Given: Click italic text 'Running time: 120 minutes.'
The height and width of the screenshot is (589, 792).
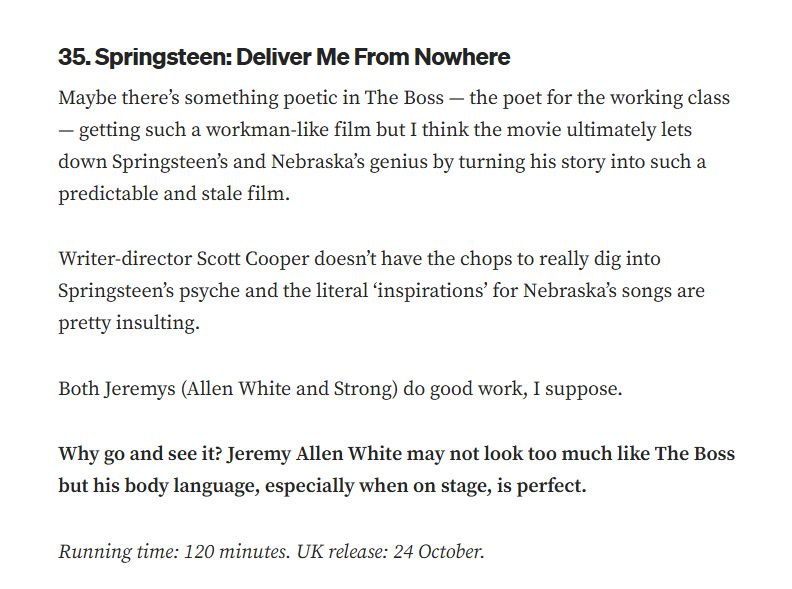Looking at the screenshot, I should pos(174,552).
